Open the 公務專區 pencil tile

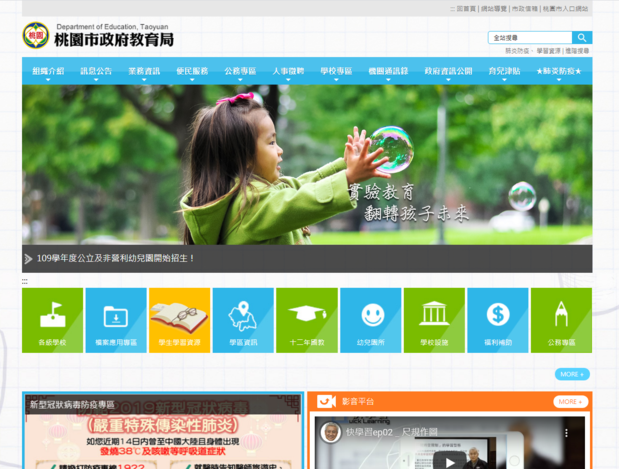(561, 320)
